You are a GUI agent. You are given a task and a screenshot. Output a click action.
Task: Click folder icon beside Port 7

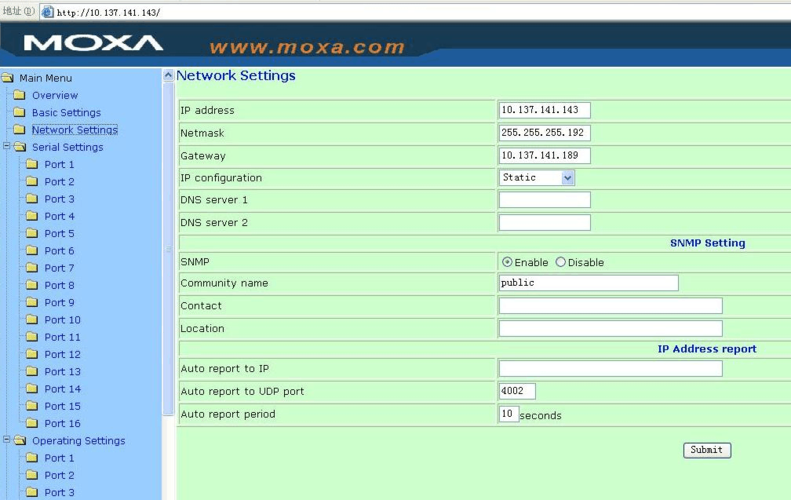point(32,267)
